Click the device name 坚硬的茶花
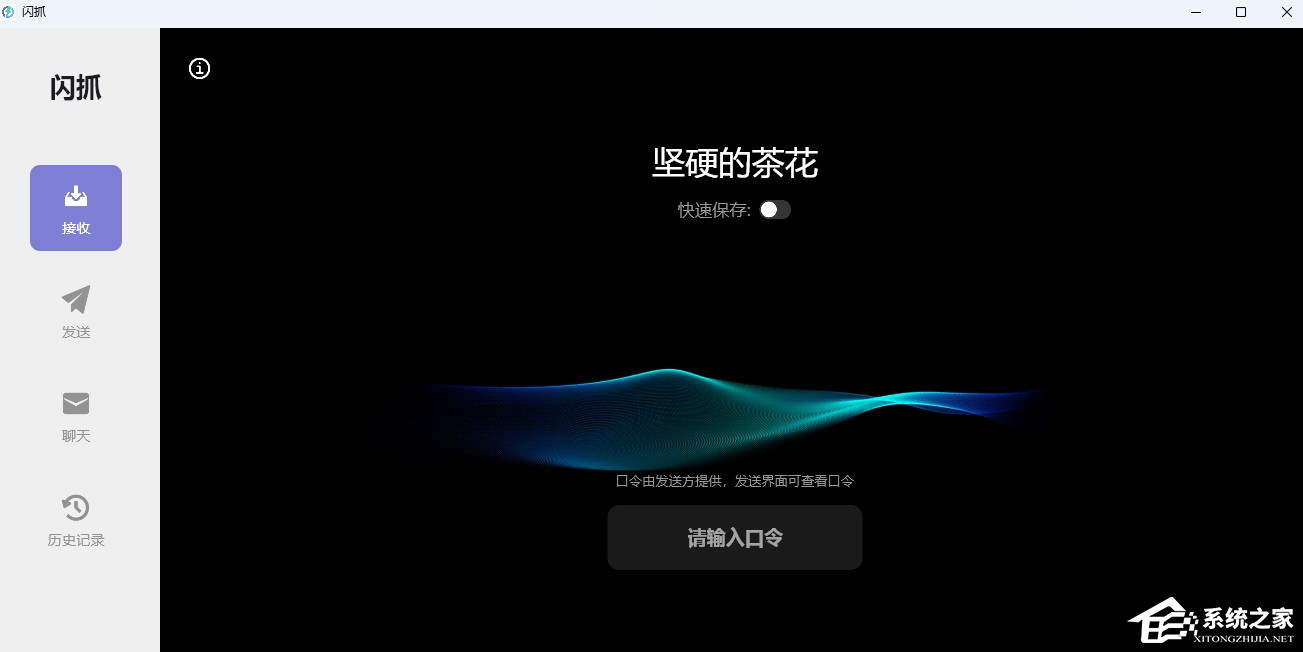This screenshot has height=652, width=1303. click(x=734, y=164)
